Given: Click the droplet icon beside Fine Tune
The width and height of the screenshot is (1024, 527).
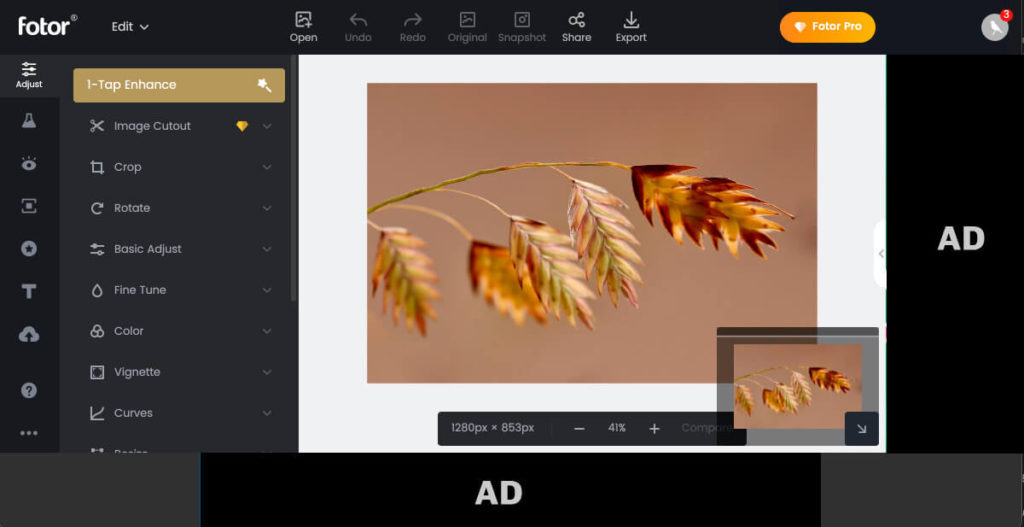Looking at the screenshot, I should [x=97, y=291].
